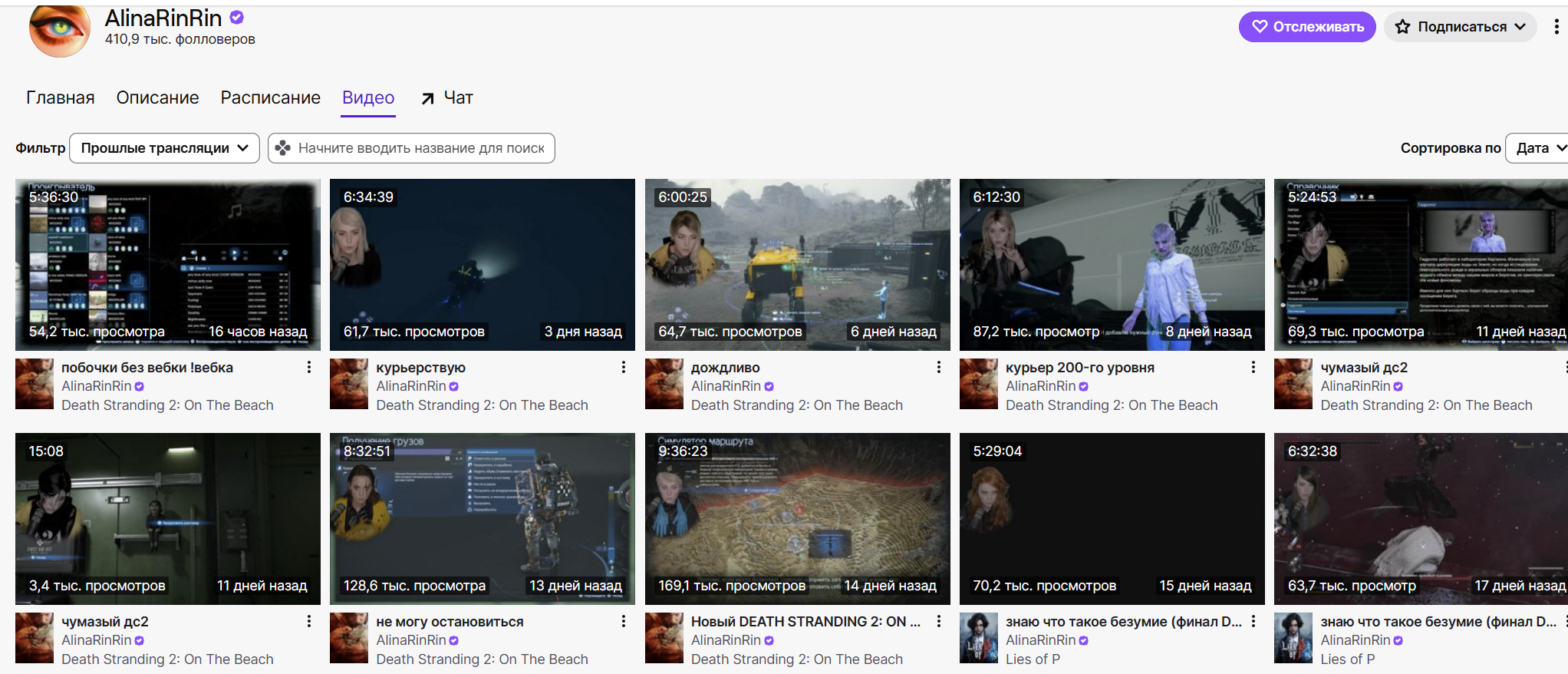Open video title 'Новый DEATH STRANDING 2: ON ...'
The image size is (1568, 674).
pyautogui.click(x=805, y=622)
